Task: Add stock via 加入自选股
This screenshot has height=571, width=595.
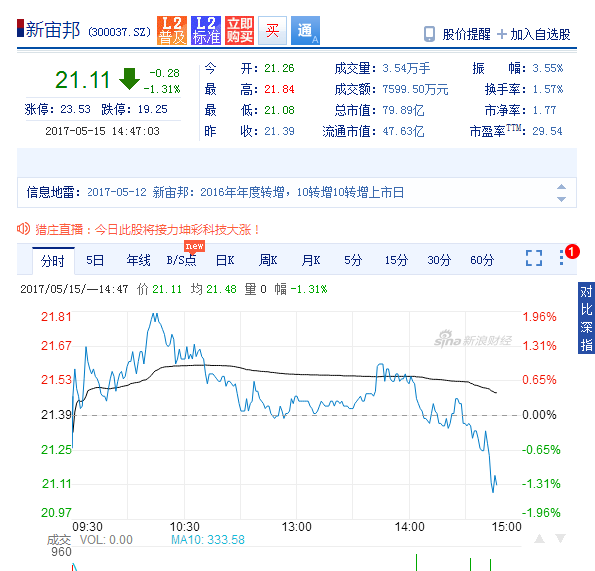Action: coord(534,34)
